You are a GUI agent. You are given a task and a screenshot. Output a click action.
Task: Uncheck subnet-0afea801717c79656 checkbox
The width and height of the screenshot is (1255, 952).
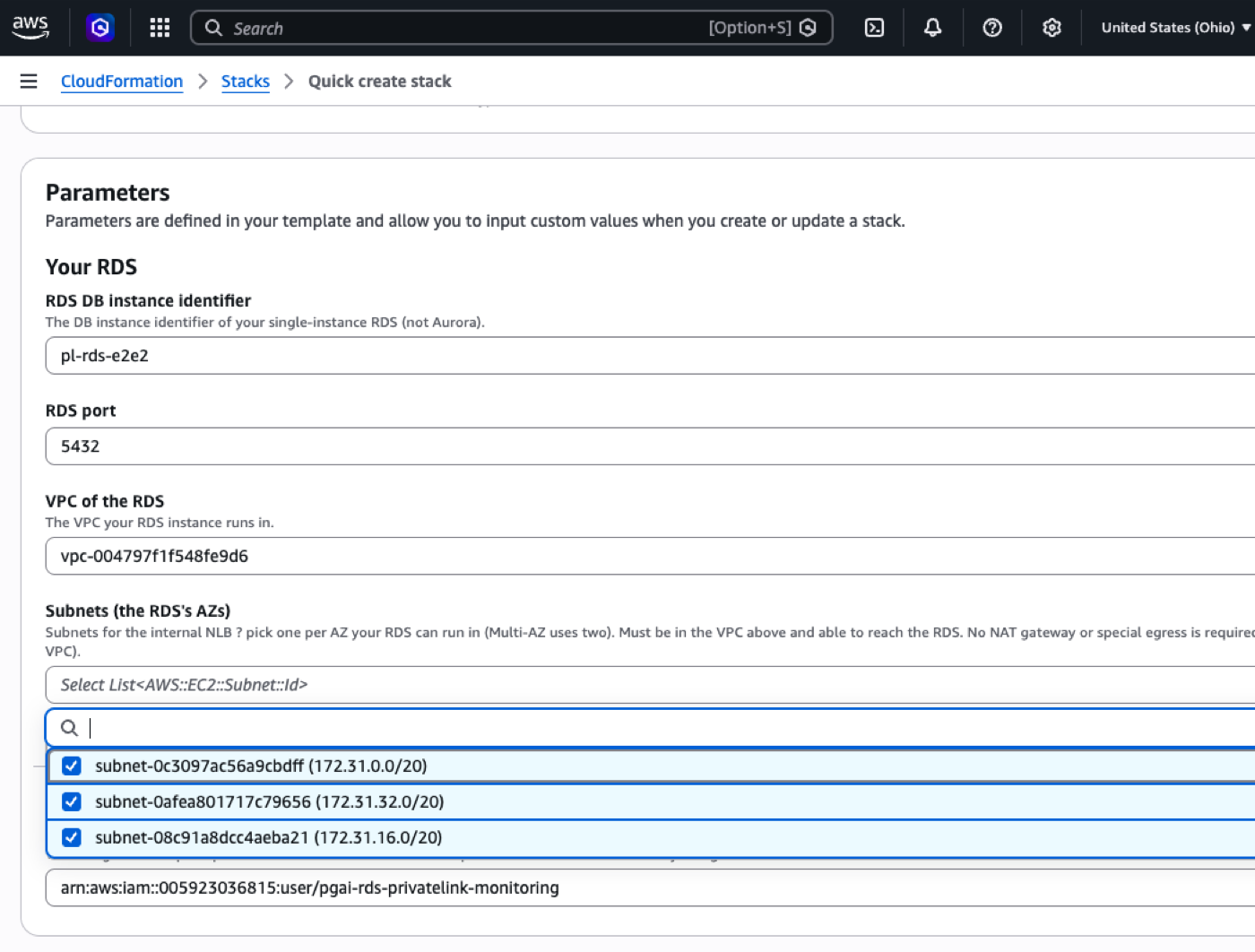[x=72, y=801]
